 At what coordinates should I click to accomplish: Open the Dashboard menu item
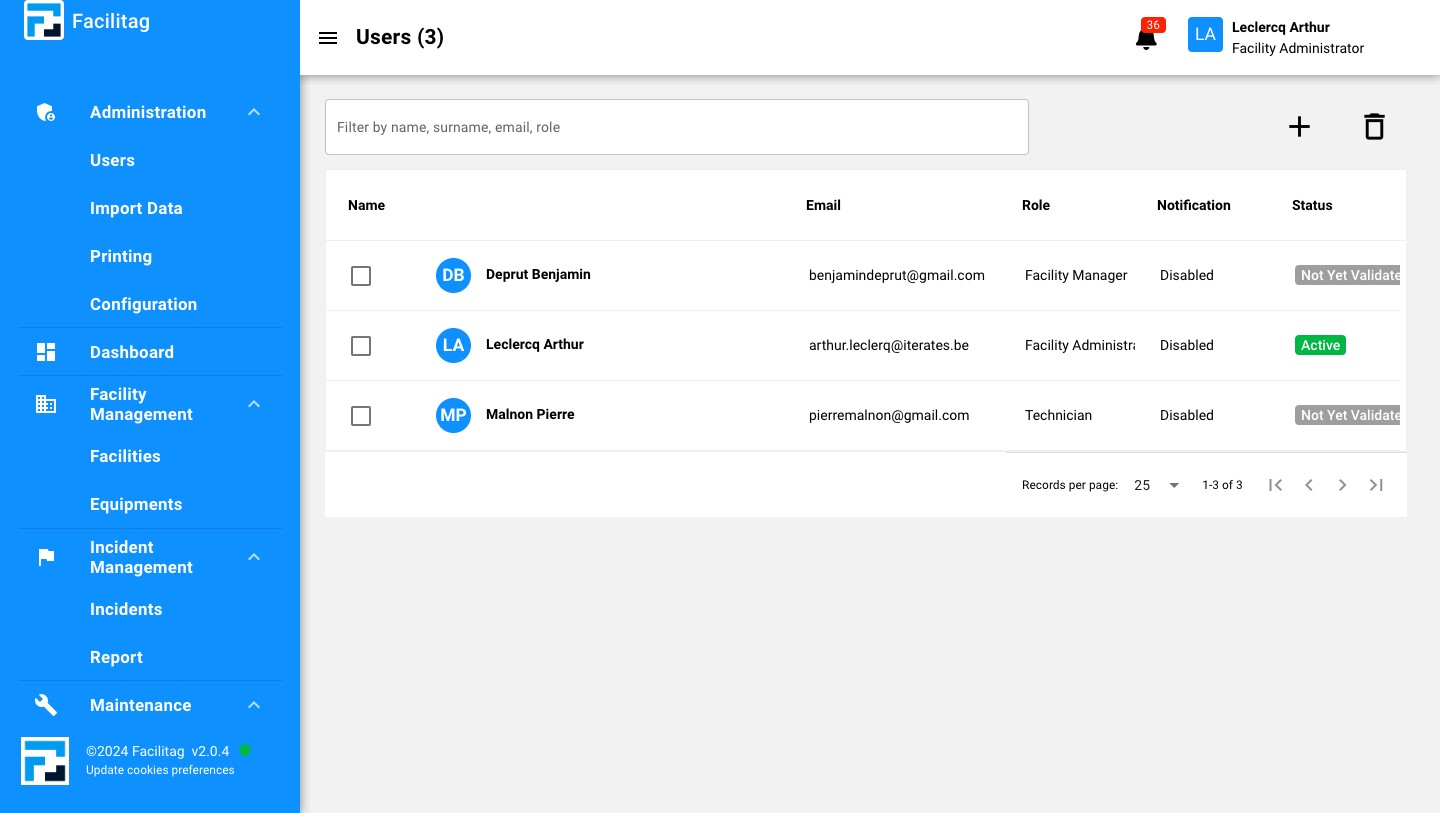click(132, 352)
